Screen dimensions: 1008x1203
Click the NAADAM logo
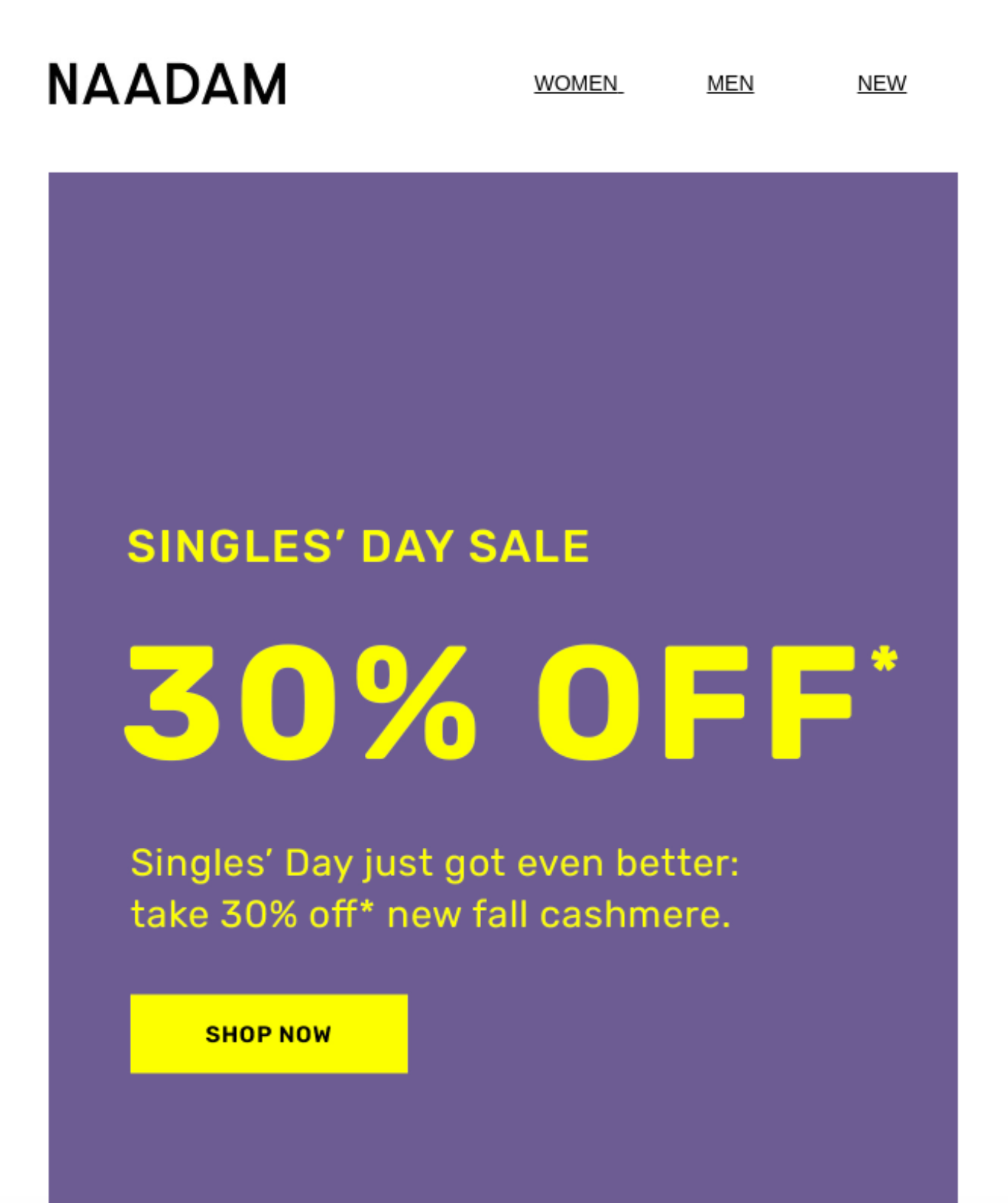click(x=167, y=84)
